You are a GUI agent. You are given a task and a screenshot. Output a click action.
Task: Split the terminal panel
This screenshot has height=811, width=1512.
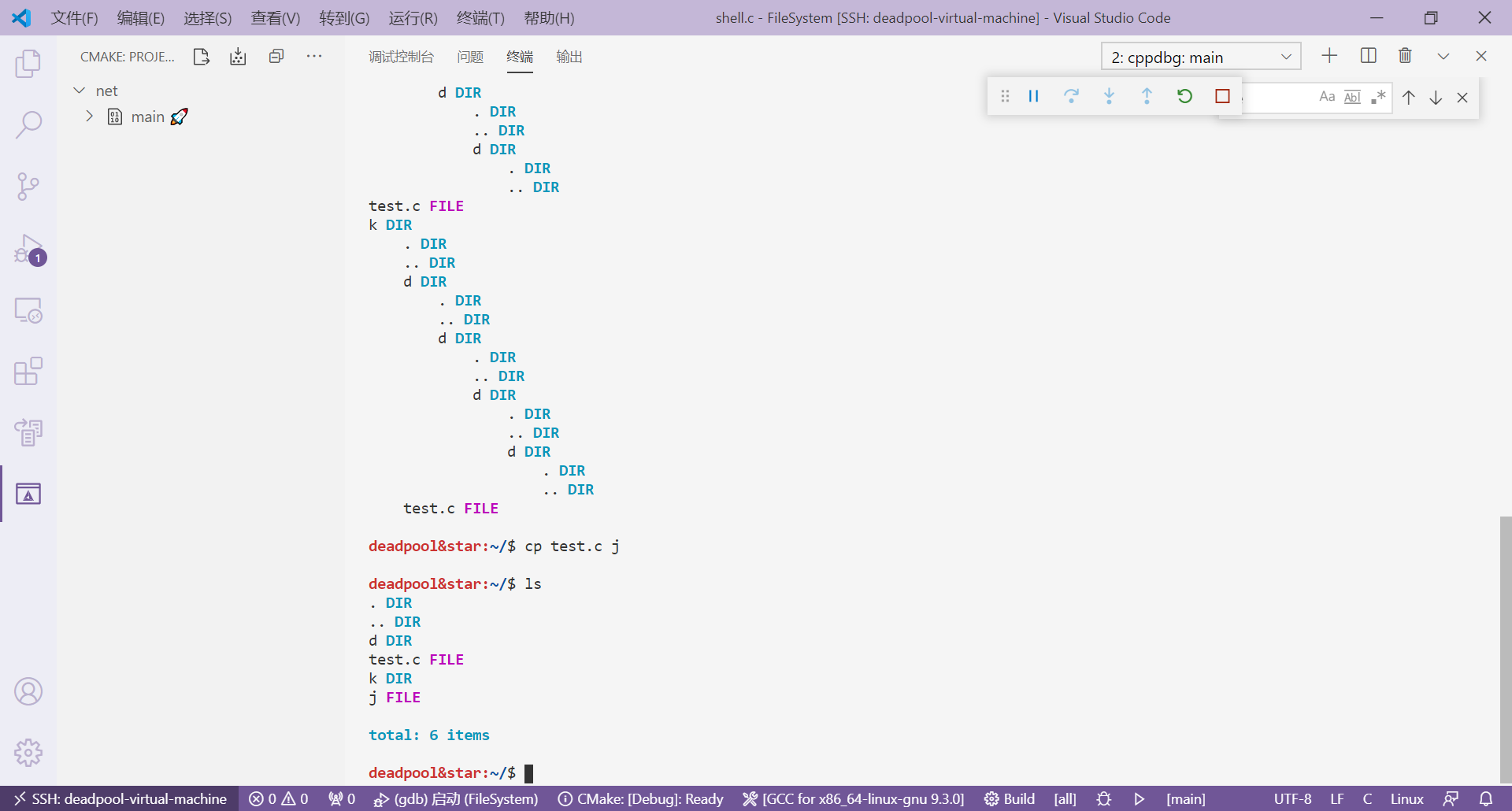tap(1368, 56)
